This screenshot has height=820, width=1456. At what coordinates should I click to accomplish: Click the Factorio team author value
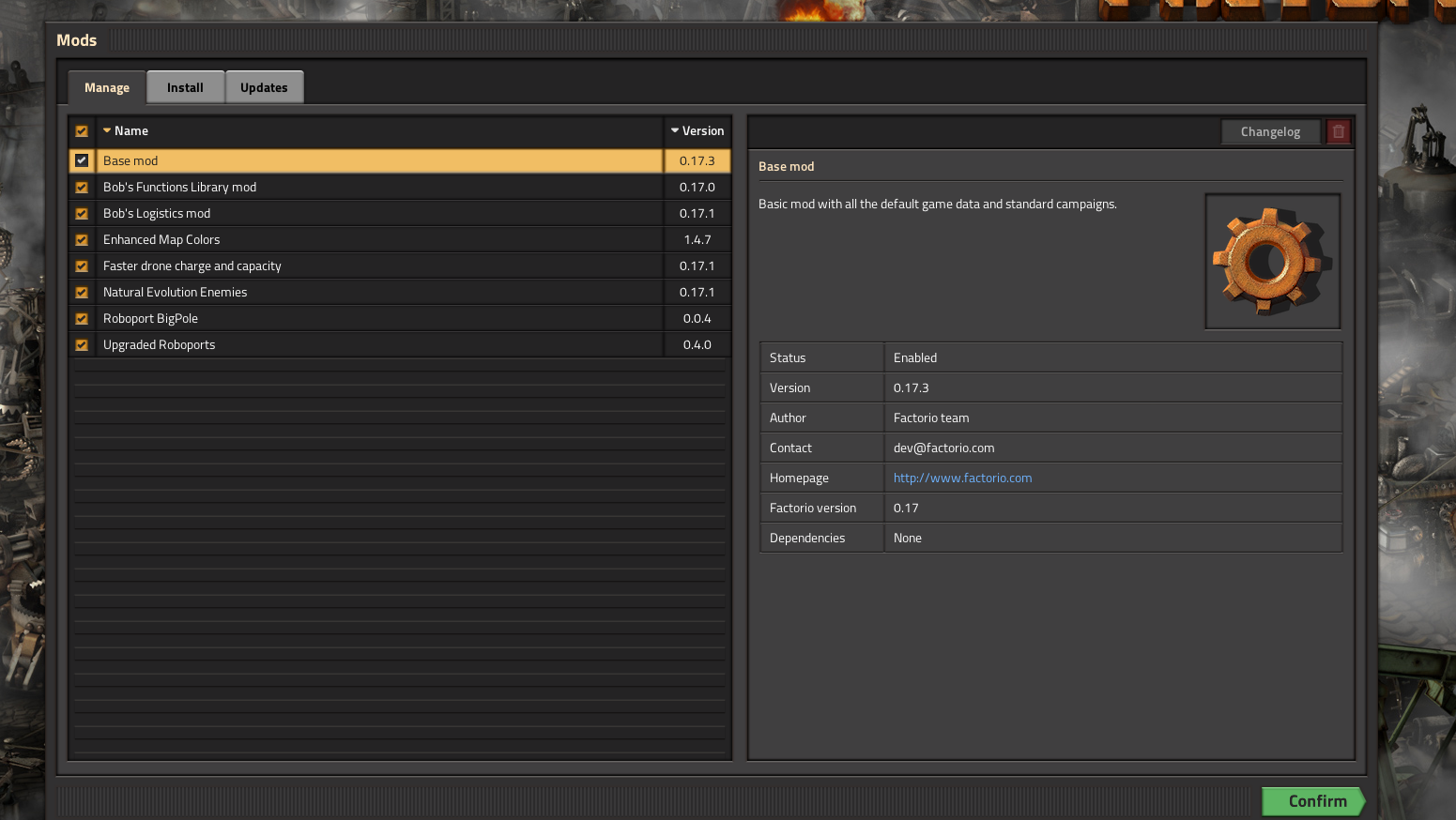[931, 418]
